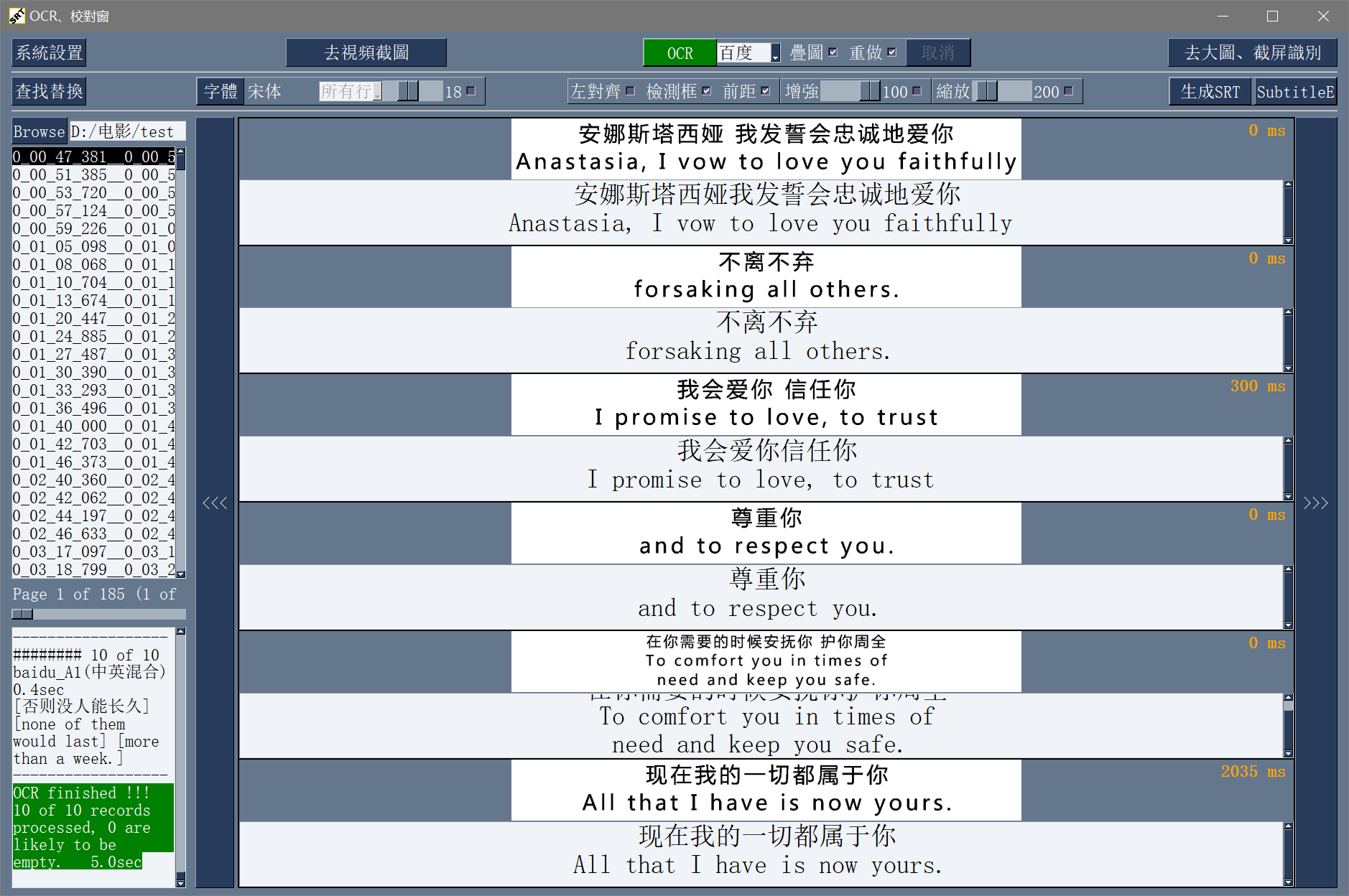This screenshot has height=896, width=1349.
Task: Toggle 檢測框 detection box checkbox
Action: (707, 91)
